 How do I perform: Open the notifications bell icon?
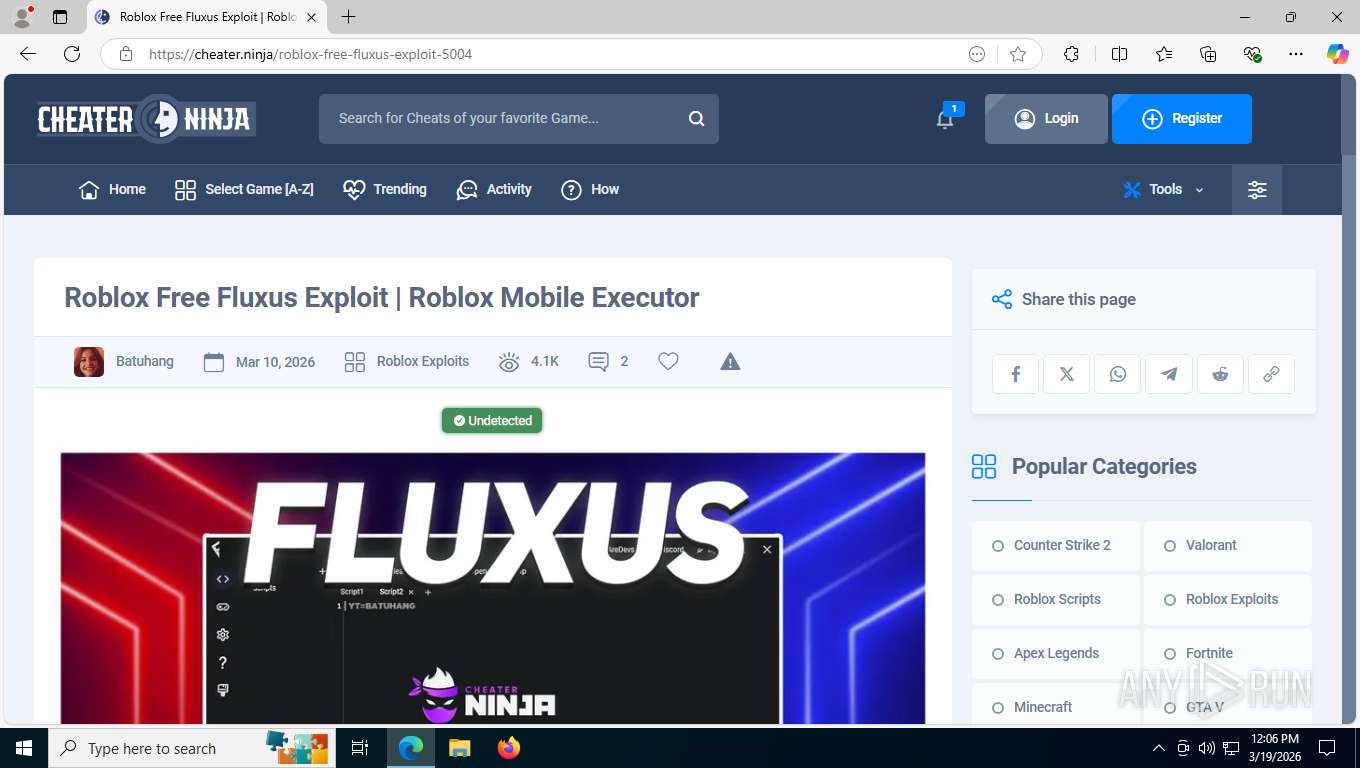[945, 119]
